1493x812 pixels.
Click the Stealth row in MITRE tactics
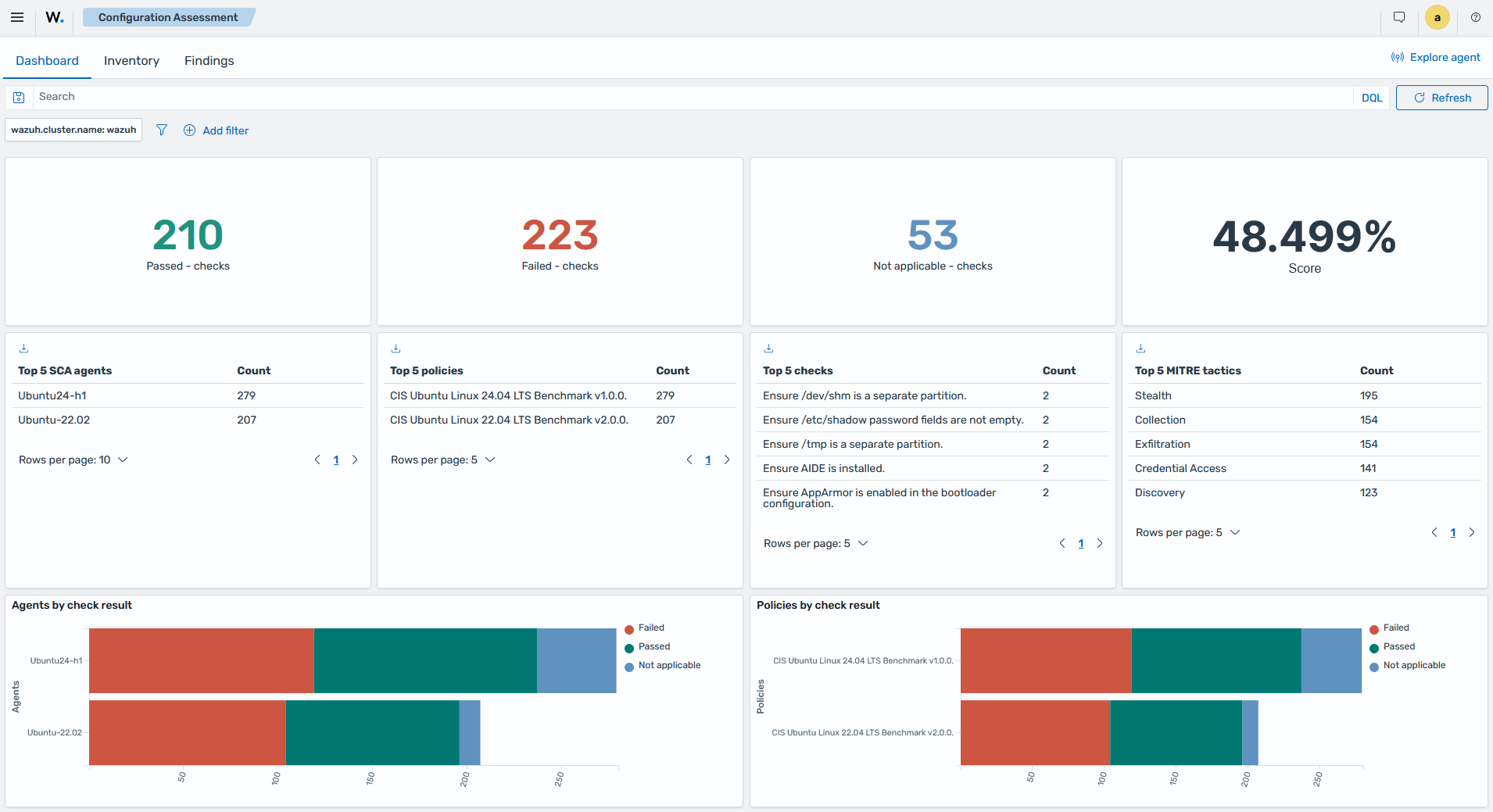(x=1305, y=395)
